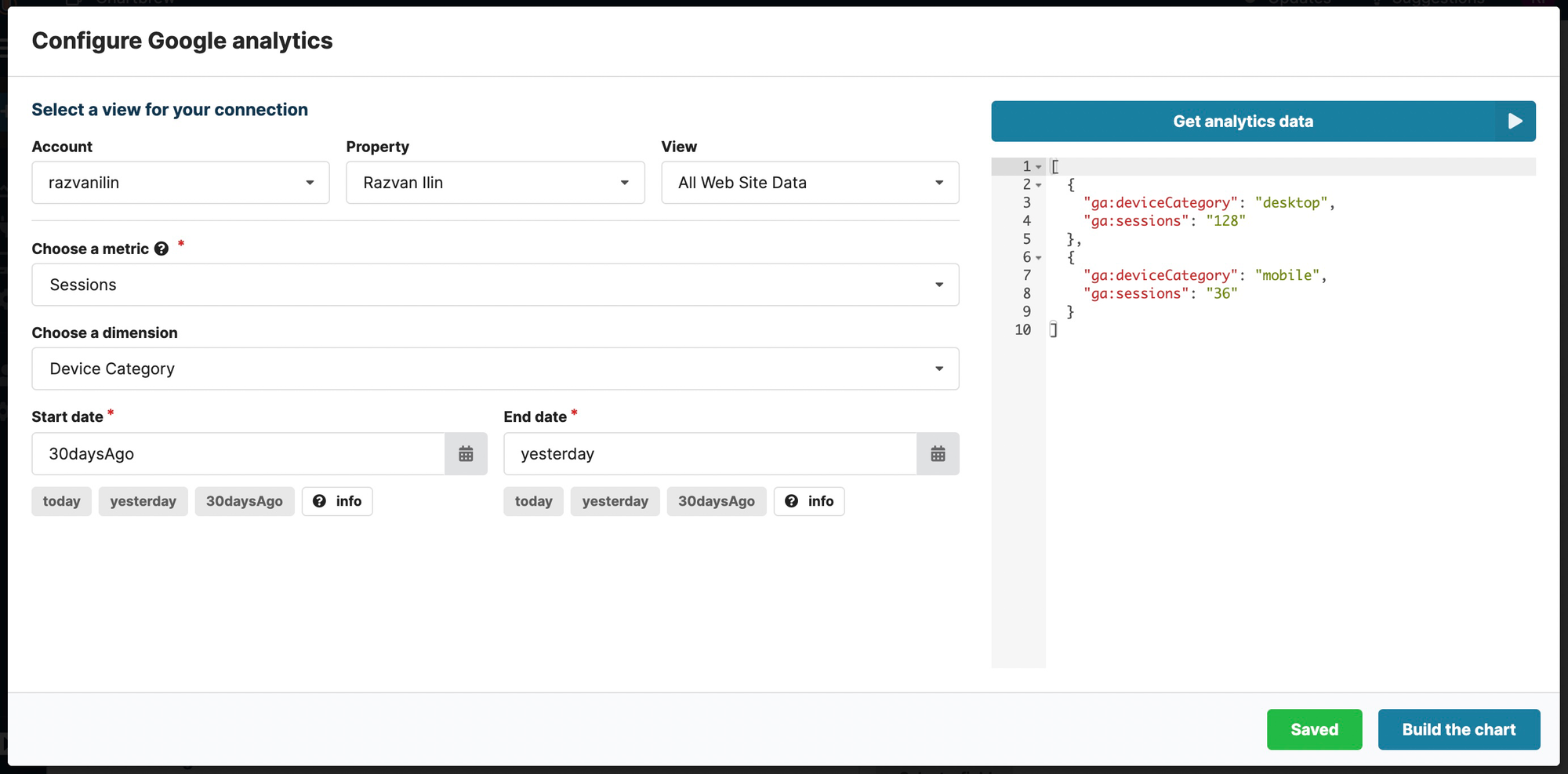Click the play arrow on Get analytics data
The image size is (1568, 774).
click(x=1515, y=122)
